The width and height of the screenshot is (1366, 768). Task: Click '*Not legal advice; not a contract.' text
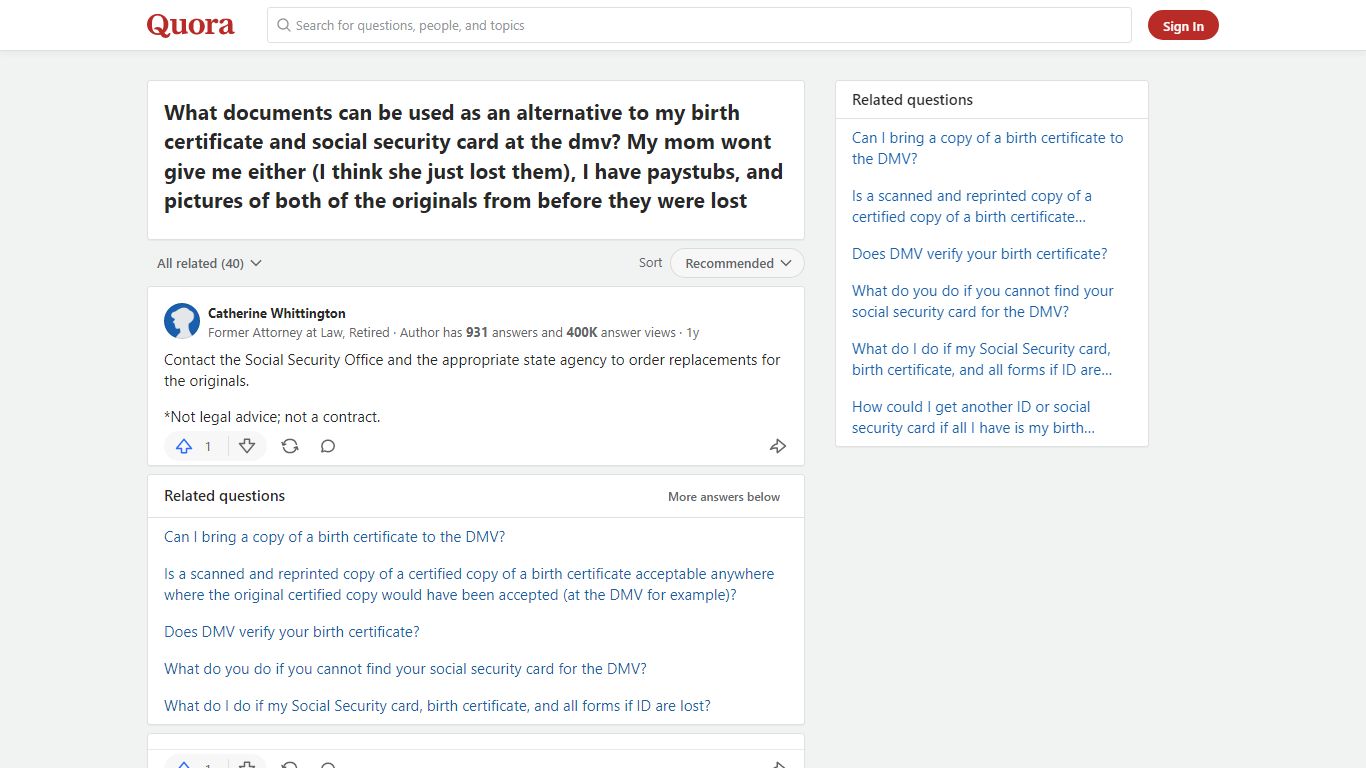(x=272, y=417)
